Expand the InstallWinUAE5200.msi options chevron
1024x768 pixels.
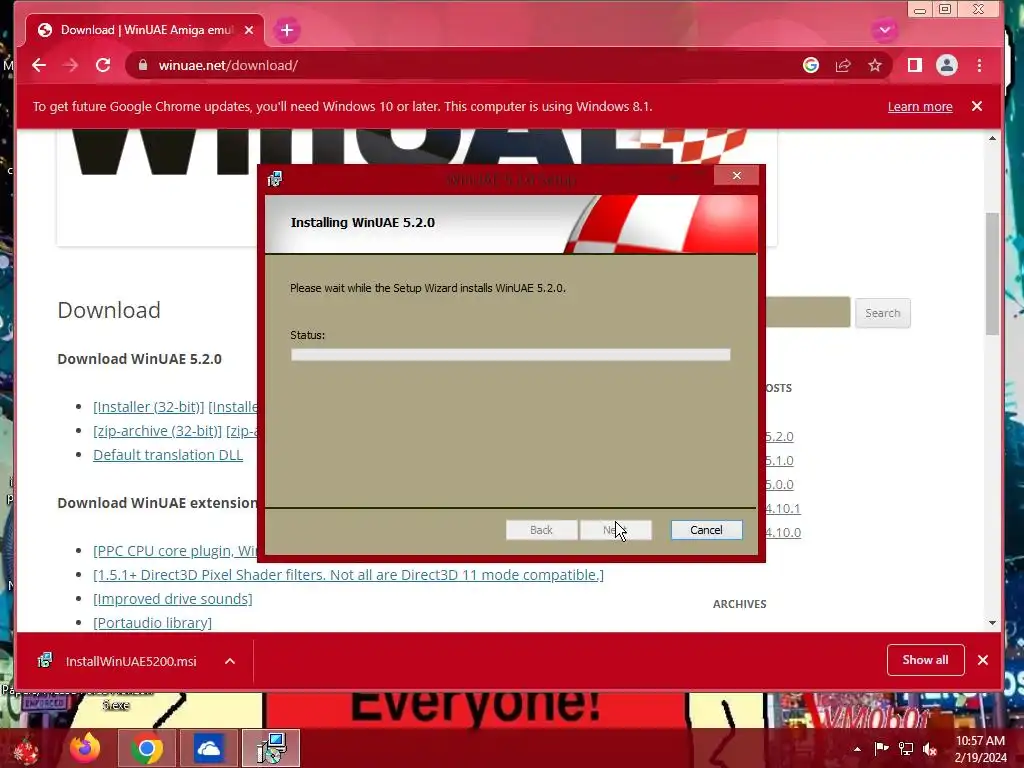230,661
